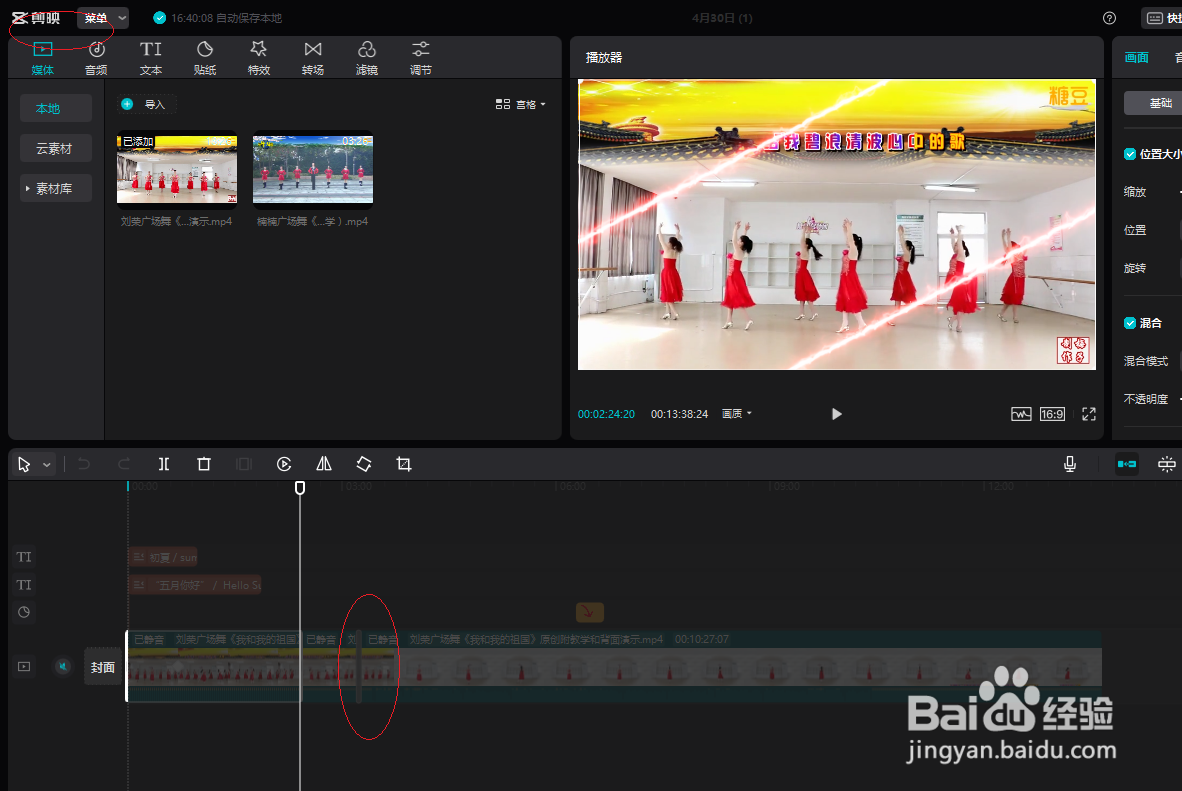Click the 封面 cover button
Screen dimensions: 1182x791
(103, 667)
